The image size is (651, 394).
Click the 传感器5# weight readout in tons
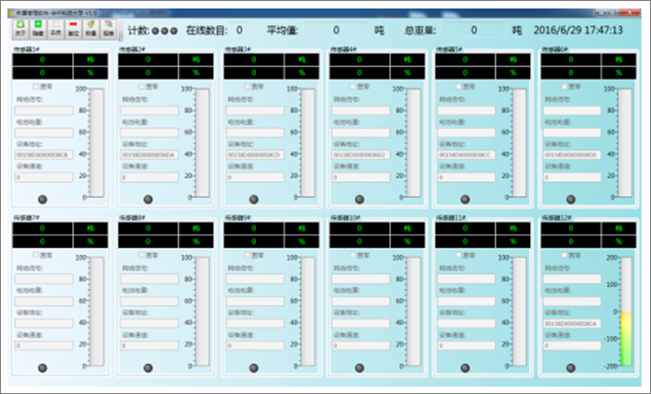(465, 59)
